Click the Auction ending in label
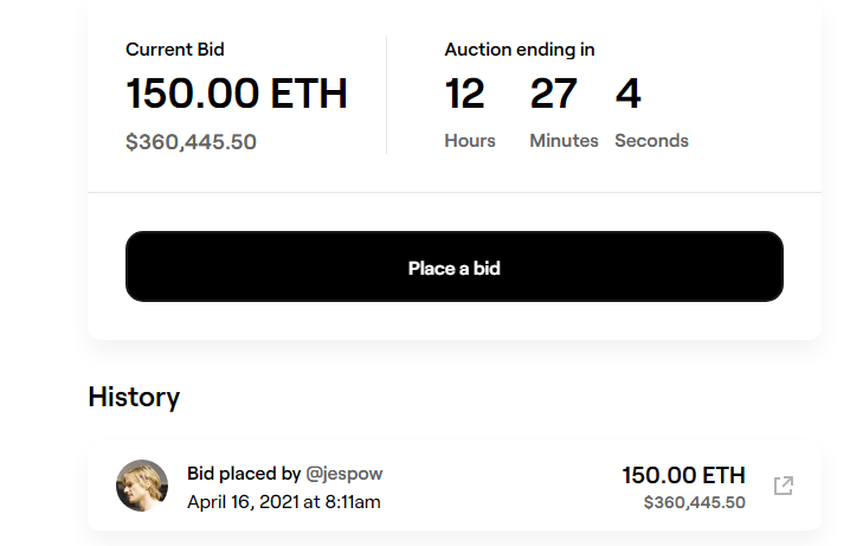Image resolution: width=850 pixels, height=546 pixels. (x=519, y=49)
